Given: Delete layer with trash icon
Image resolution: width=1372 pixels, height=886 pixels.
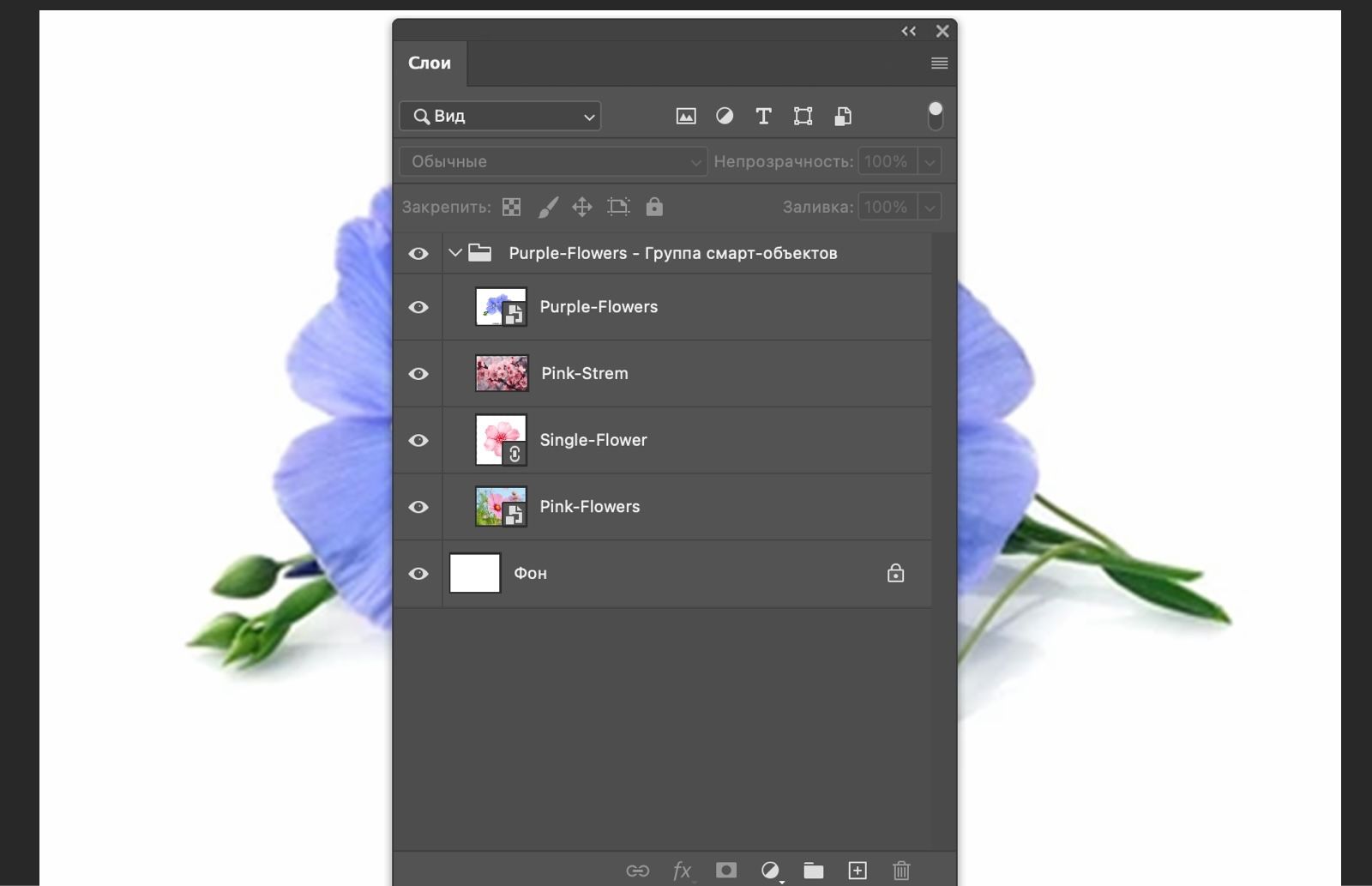Looking at the screenshot, I should coord(901,871).
